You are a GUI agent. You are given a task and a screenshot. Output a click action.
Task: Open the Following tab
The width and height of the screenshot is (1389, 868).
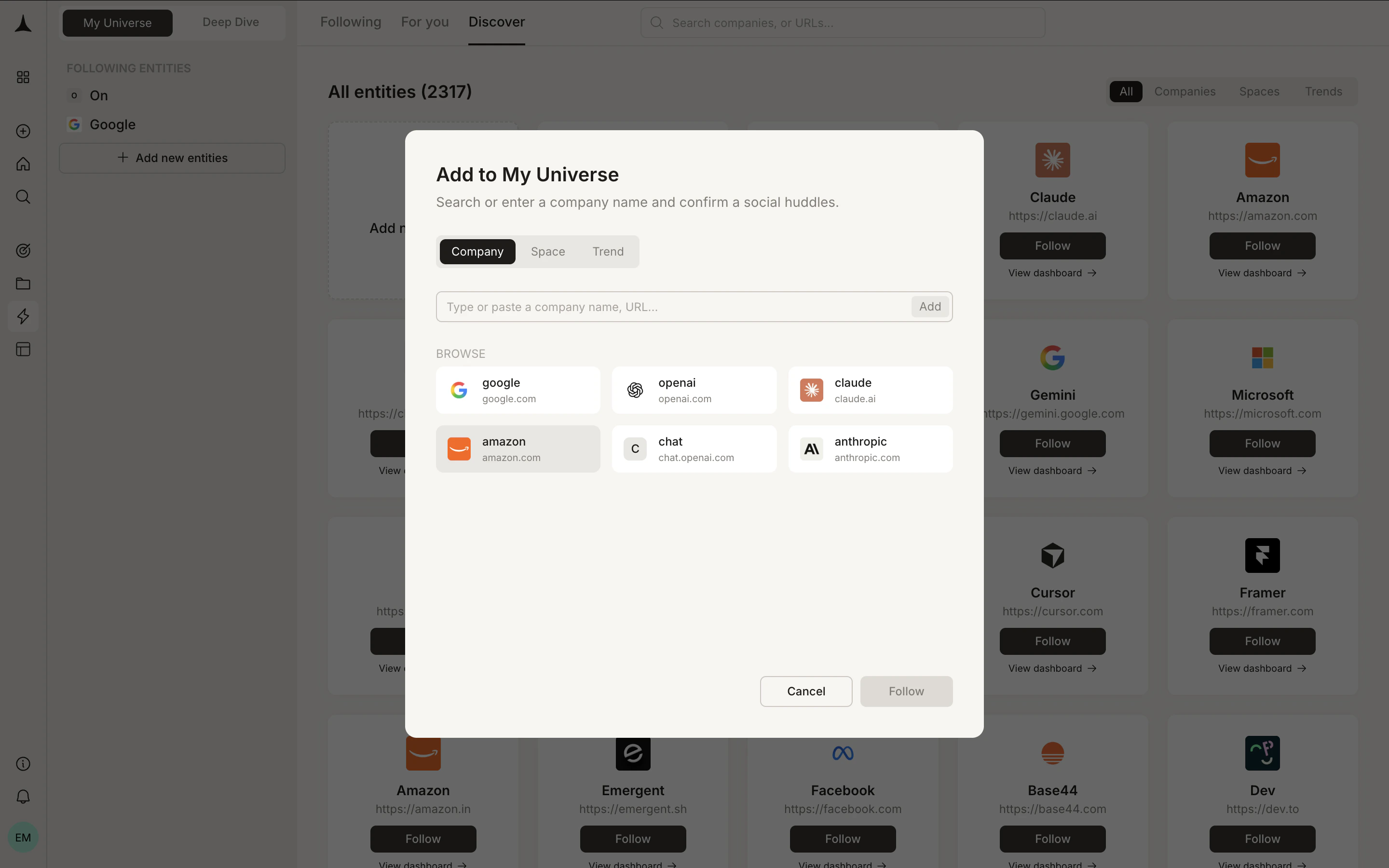pyautogui.click(x=350, y=22)
